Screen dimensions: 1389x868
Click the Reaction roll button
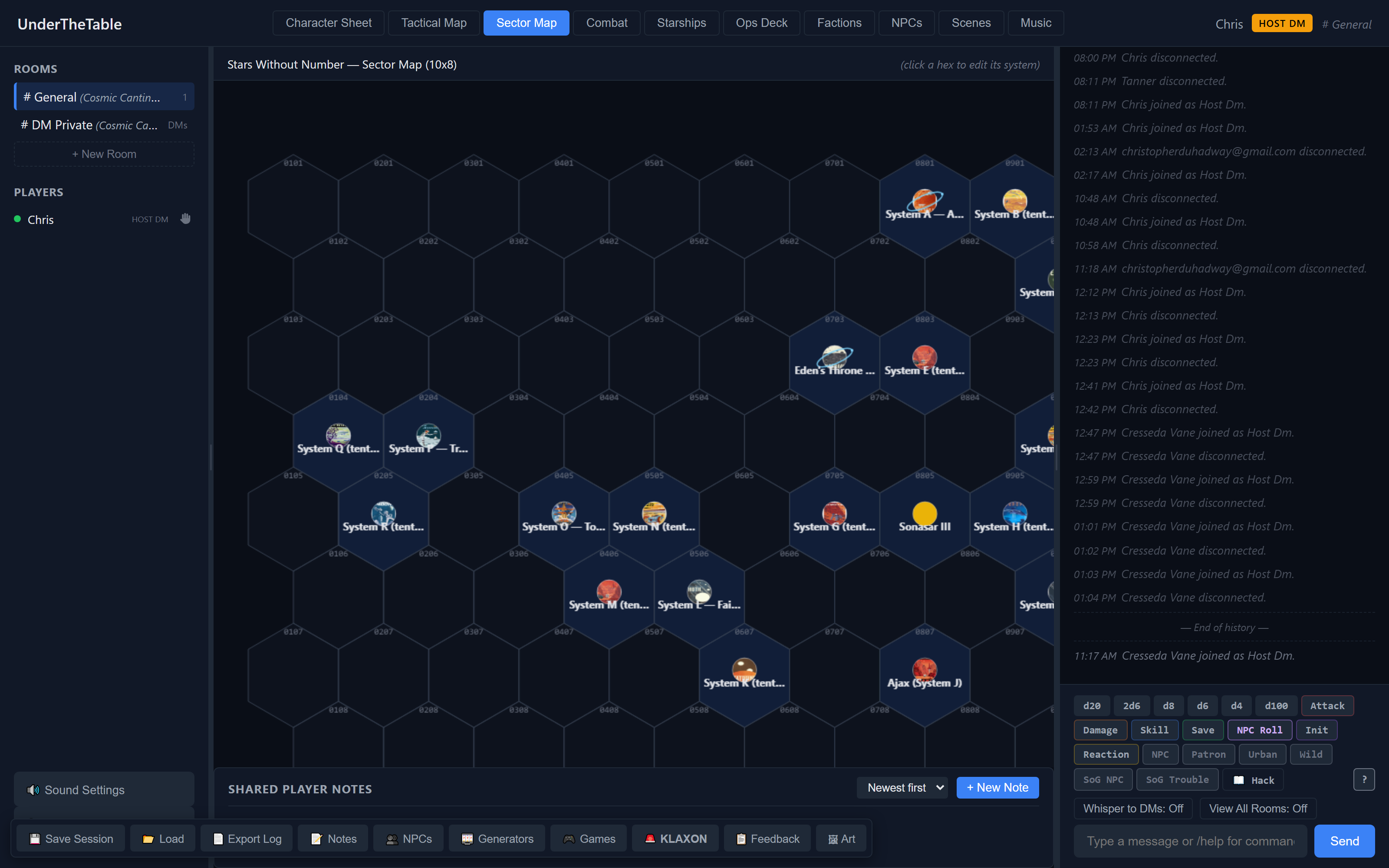[1106, 754]
